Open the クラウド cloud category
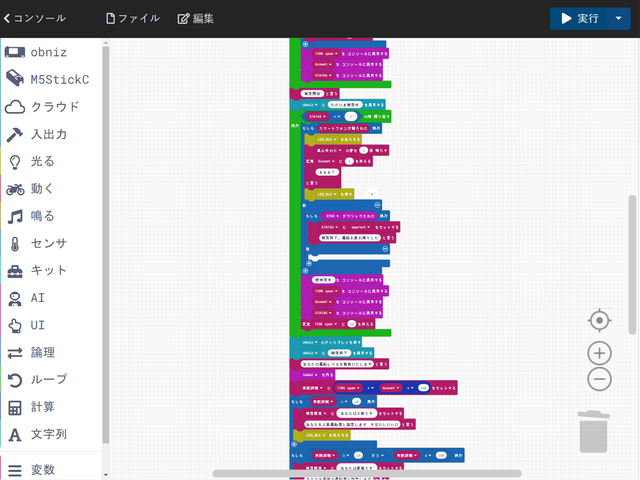 [x=50, y=107]
